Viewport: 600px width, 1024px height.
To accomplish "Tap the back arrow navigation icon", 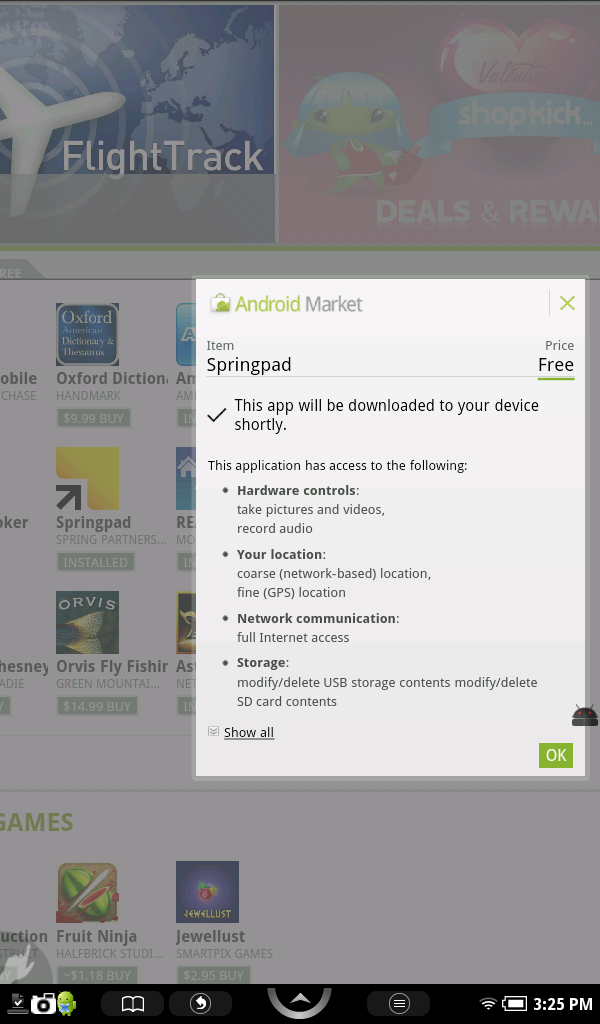I will [201, 1004].
